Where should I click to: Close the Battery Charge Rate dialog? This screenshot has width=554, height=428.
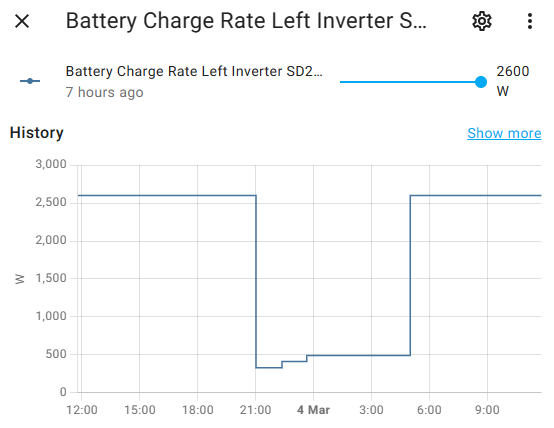tap(22, 21)
